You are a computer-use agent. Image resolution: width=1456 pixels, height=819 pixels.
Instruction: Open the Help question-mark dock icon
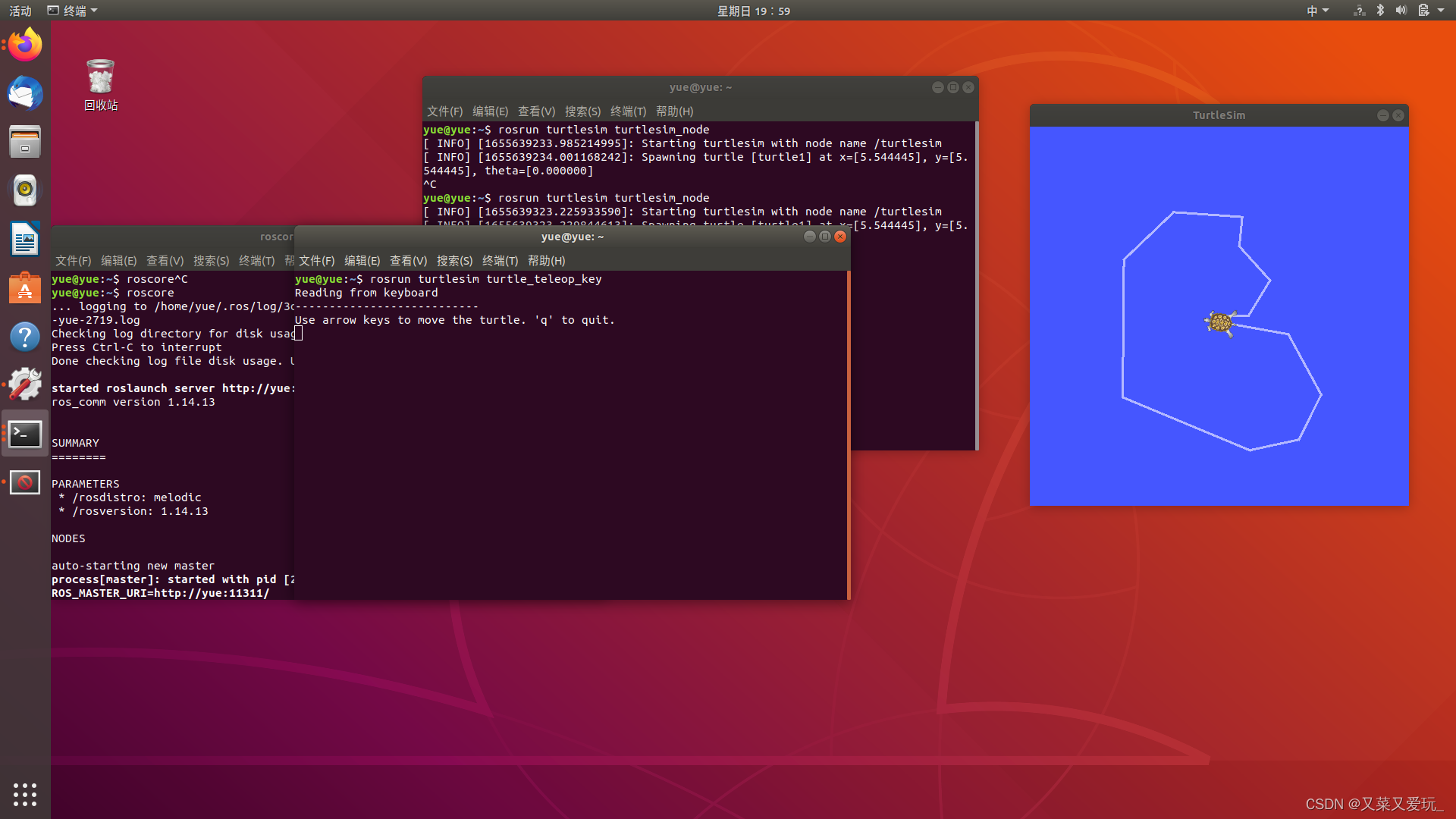coord(25,336)
